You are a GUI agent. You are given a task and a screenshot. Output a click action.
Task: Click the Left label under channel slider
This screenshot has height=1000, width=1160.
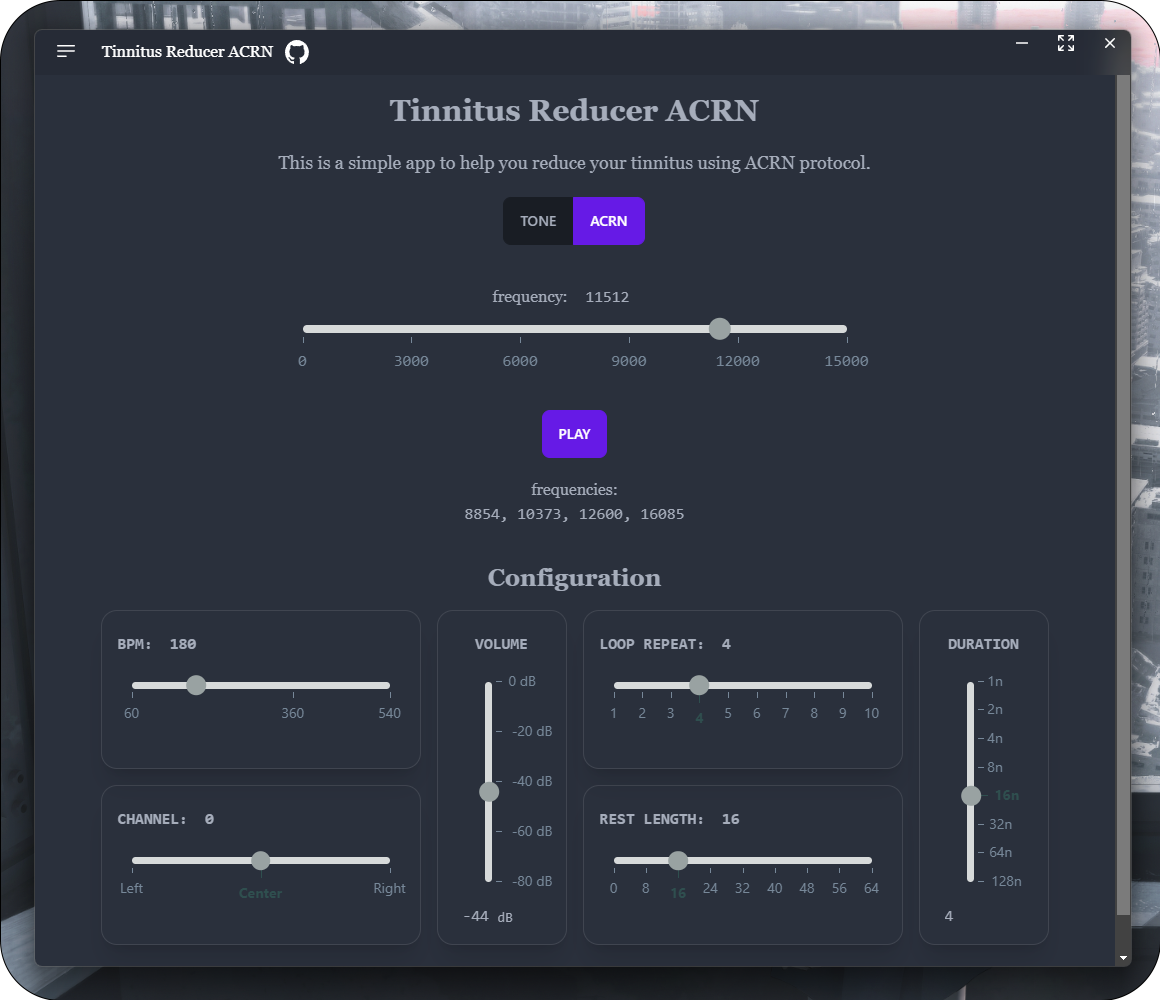tap(131, 888)
